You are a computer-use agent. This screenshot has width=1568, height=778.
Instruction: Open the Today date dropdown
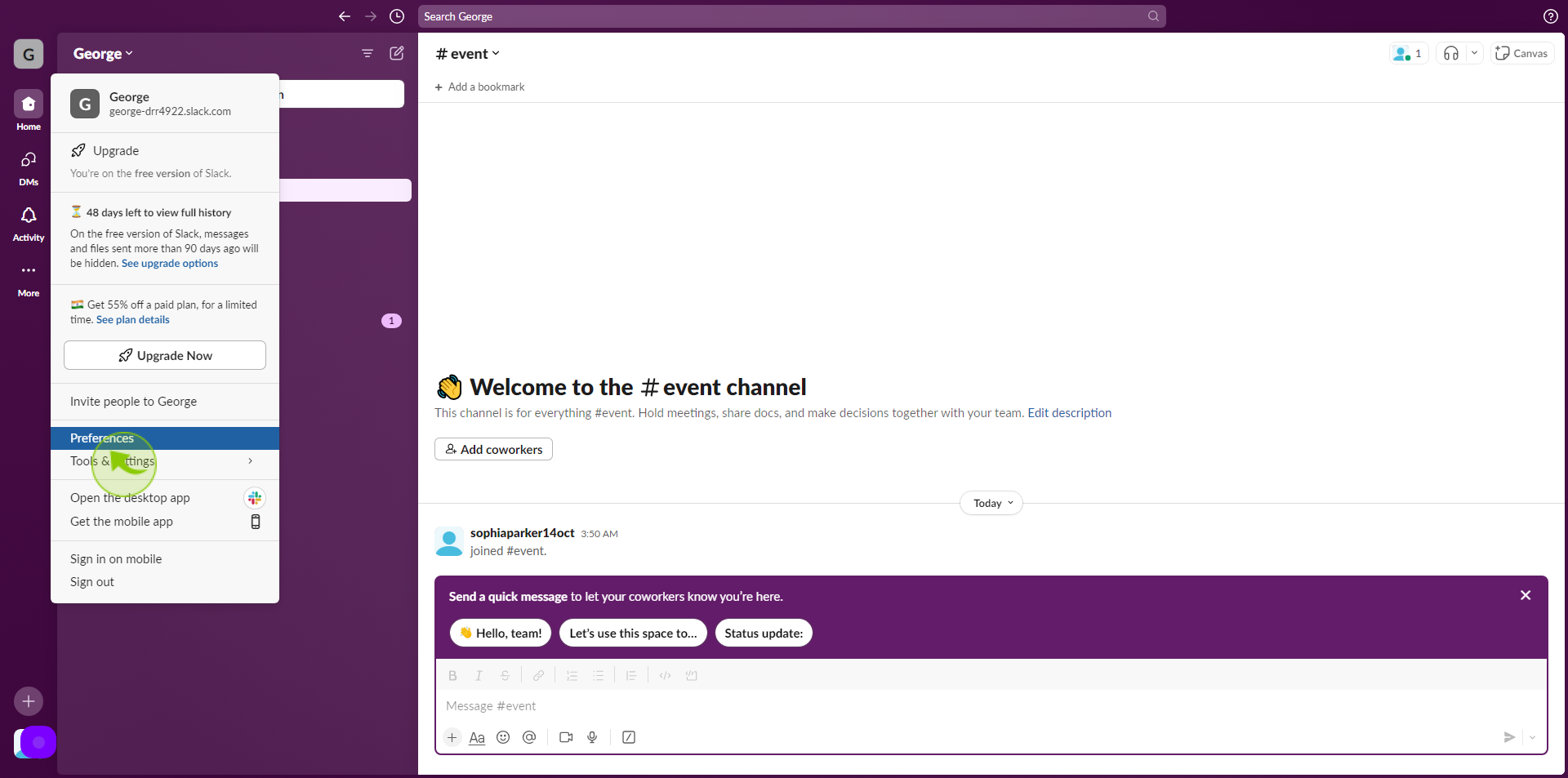click(991, 504)
